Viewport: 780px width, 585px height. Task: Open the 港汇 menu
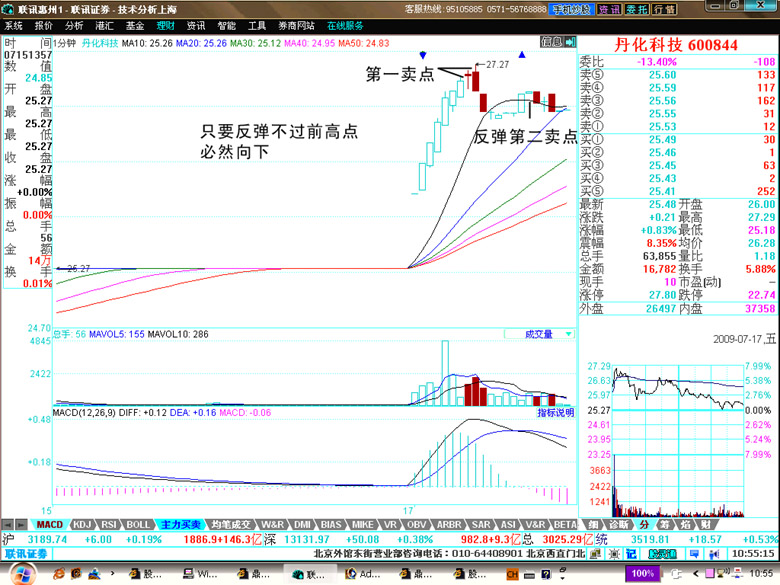(104, 26)
